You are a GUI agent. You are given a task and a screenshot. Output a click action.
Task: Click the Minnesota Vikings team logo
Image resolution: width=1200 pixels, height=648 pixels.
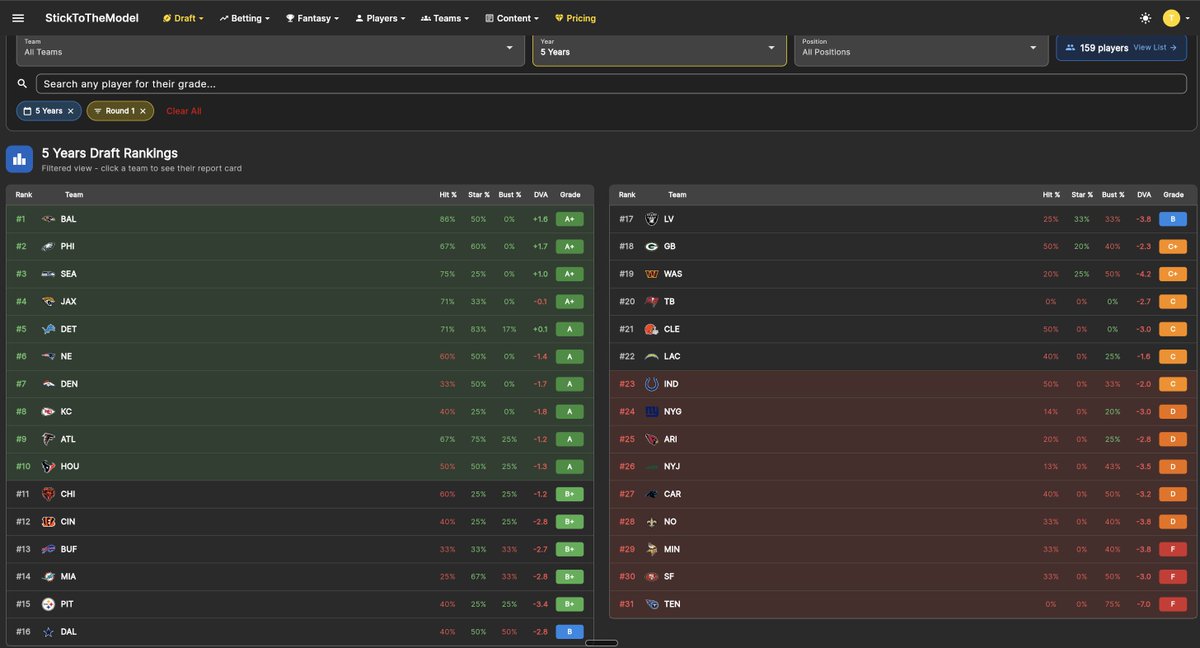(652, 549)
